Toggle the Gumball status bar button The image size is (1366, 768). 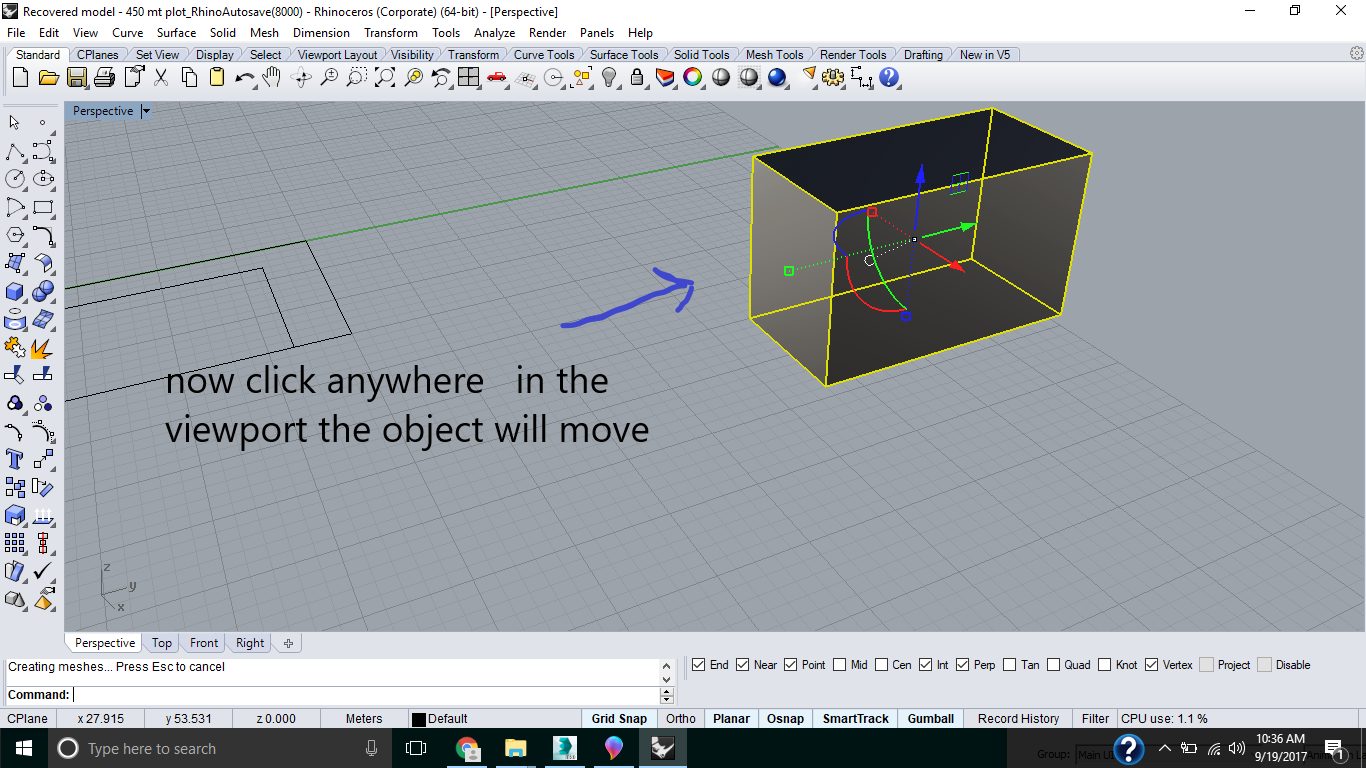[930, 718]
